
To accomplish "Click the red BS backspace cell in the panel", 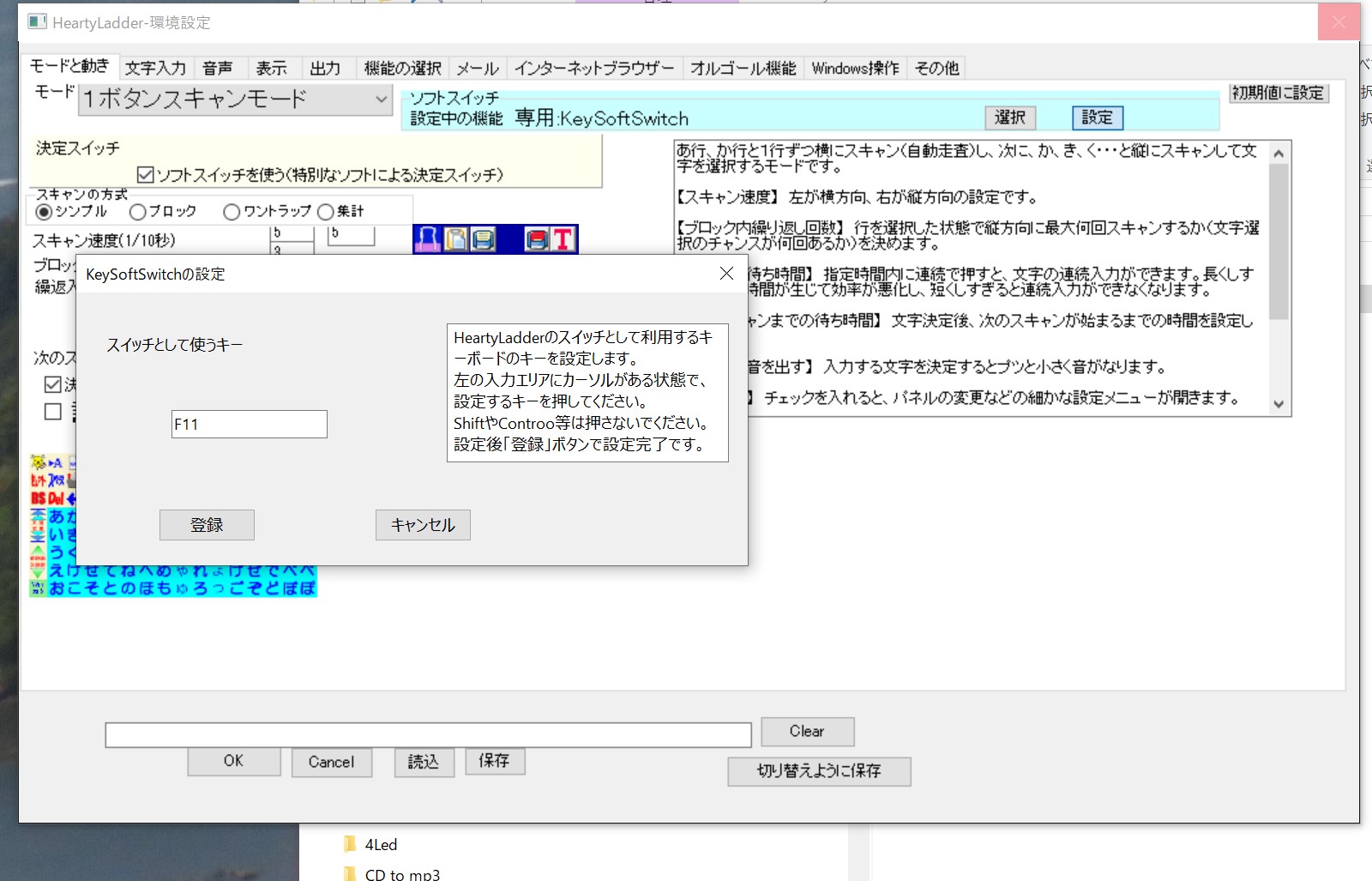I will coord(39,498).
